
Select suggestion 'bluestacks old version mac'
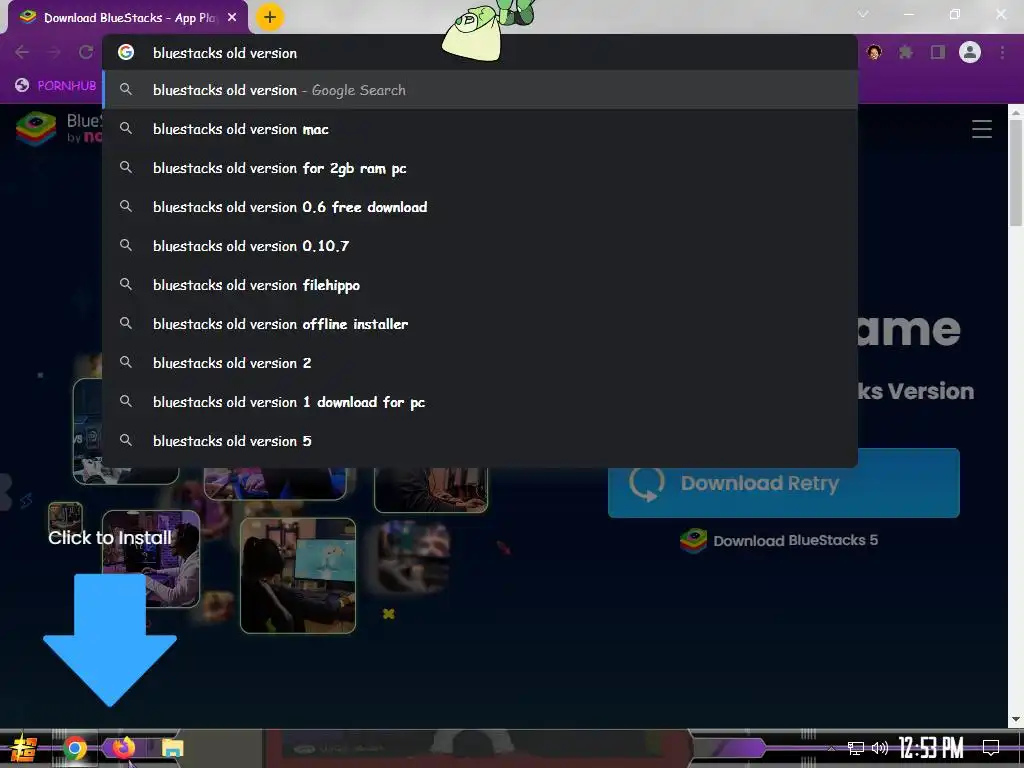[x=480, y=129]
